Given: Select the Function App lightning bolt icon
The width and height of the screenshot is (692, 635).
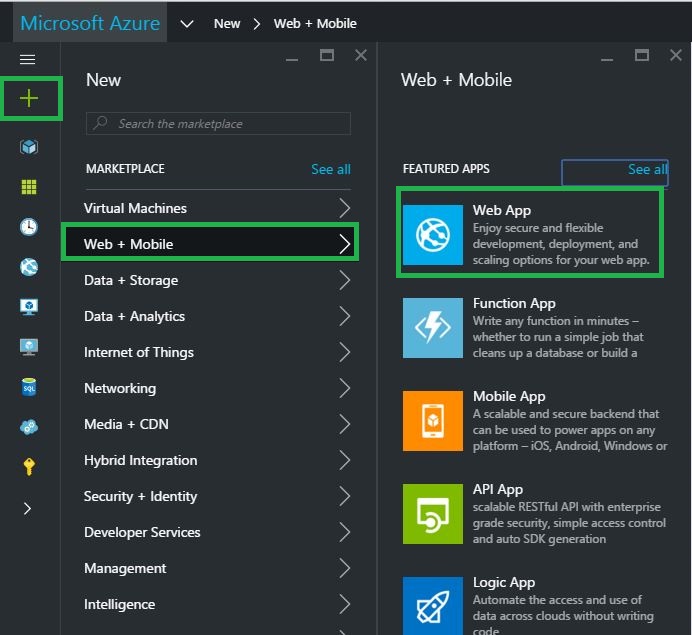Looking at the screenshot, I should [x=432, y=327].
